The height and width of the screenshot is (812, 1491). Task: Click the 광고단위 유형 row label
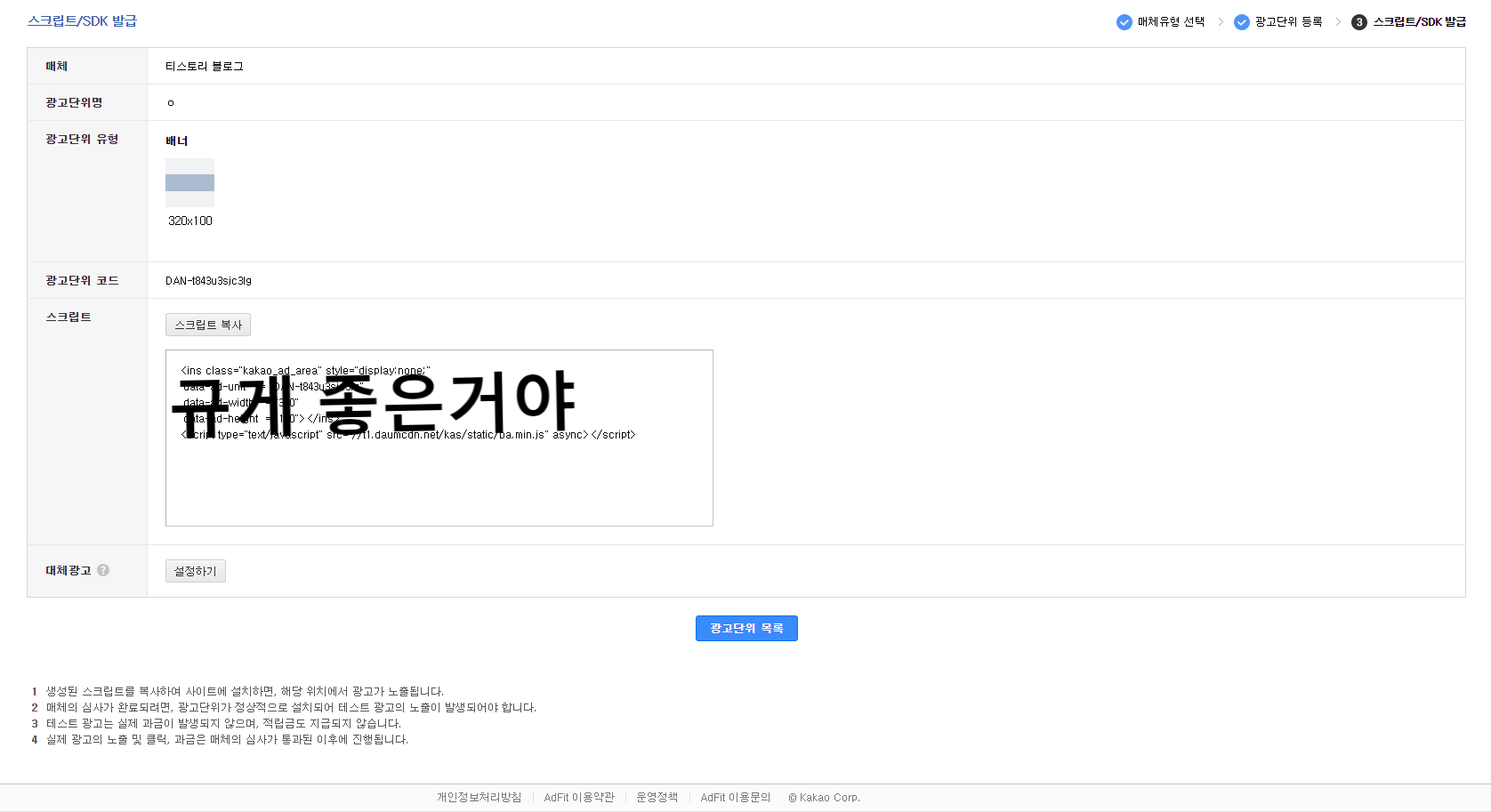click(x=82, y=140)
